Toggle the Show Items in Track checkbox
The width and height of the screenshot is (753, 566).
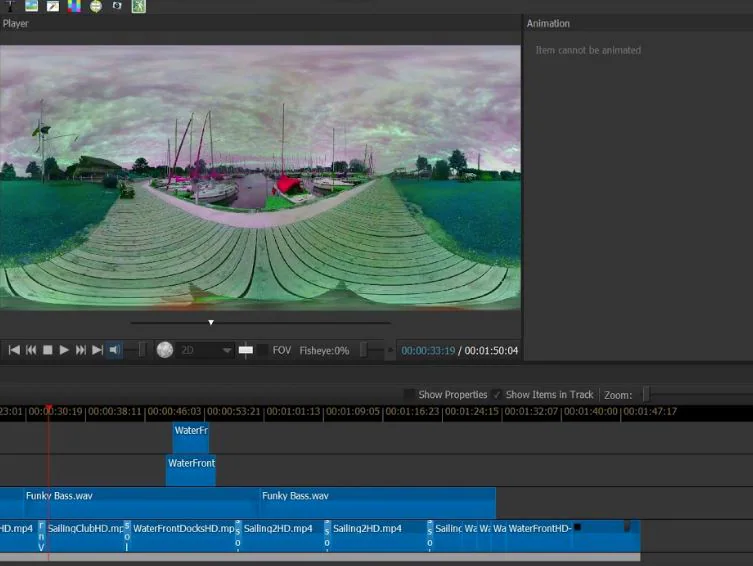pyautogui.click(x=497, y=395)
